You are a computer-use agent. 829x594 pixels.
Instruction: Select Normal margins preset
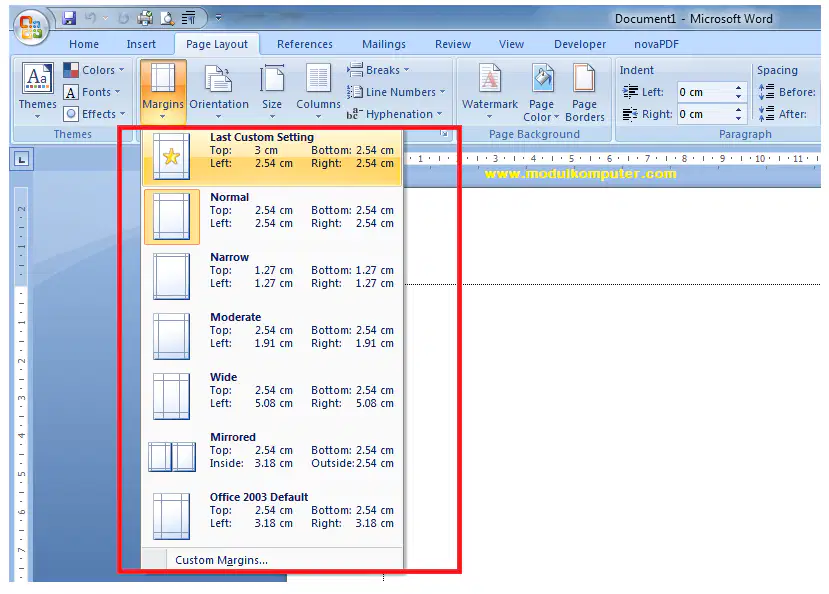click(272, 217)
